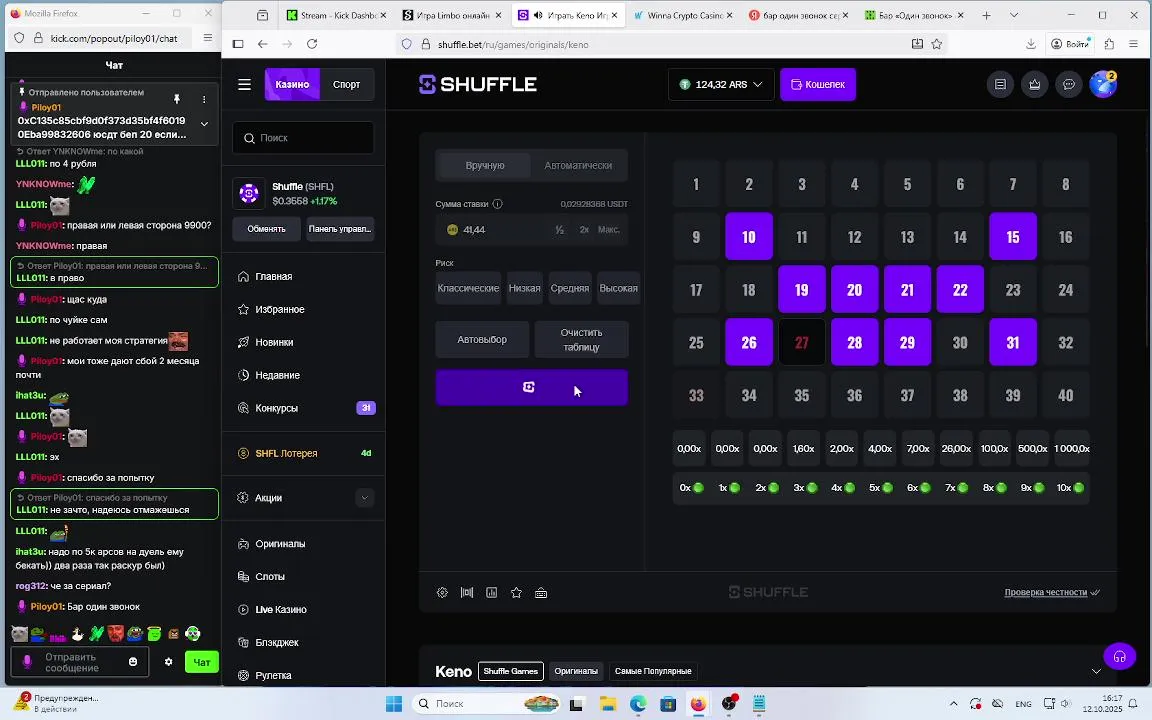Select Keno number 1 tile
The image size is (1152, 720).
tap(696, 184)
